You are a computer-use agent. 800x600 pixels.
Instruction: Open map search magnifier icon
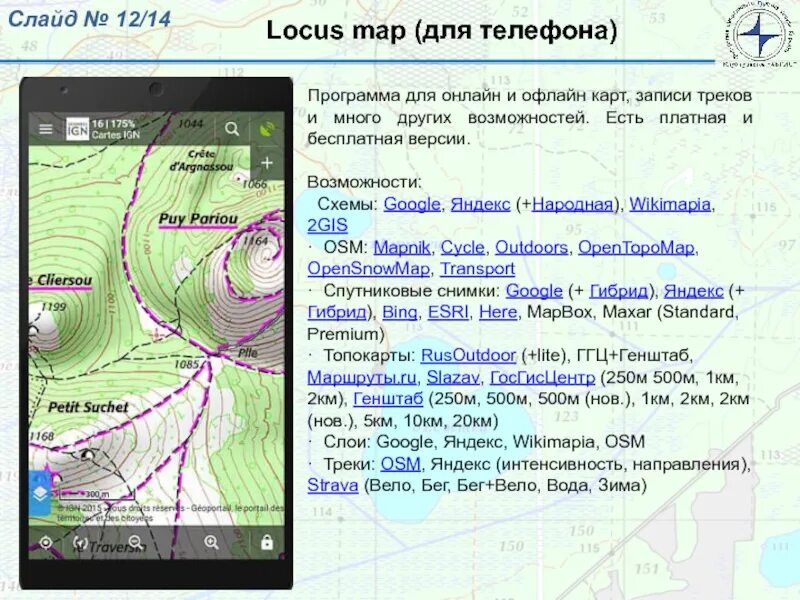232,129
